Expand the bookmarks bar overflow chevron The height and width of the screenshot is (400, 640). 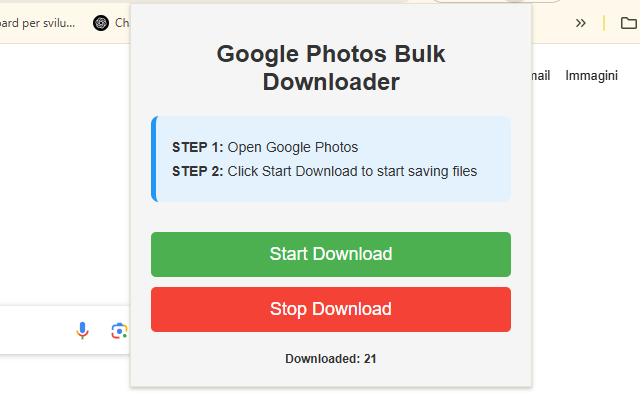pos(580,23)
